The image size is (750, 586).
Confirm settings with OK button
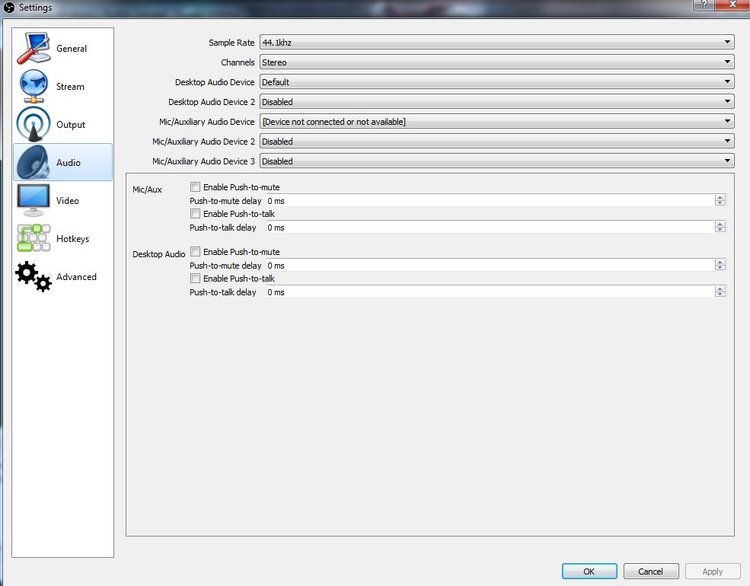coord(589,571)
